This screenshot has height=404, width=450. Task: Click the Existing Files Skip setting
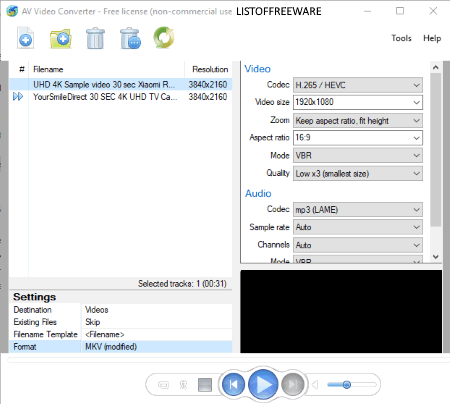pos(120,322)
